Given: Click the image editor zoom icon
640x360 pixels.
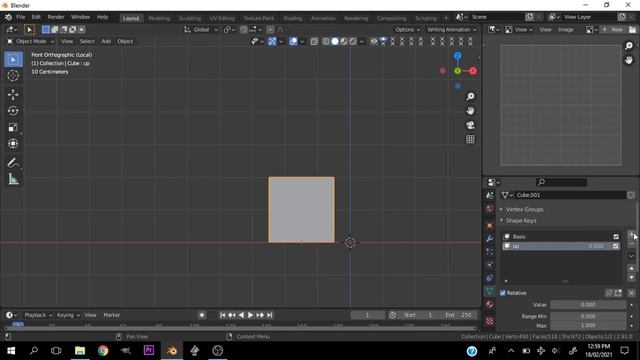Looking at the screenshot, I should pyautogui.click(x=629, y=46).
